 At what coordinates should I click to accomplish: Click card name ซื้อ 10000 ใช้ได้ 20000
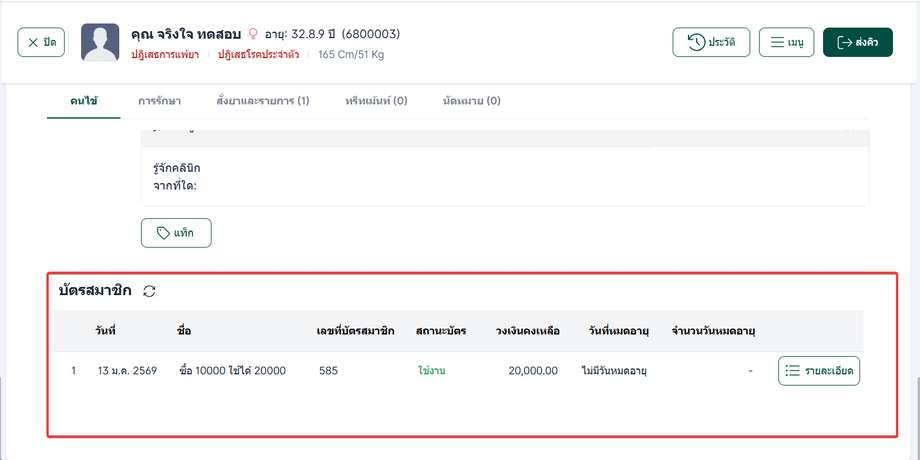click(232, 371)
